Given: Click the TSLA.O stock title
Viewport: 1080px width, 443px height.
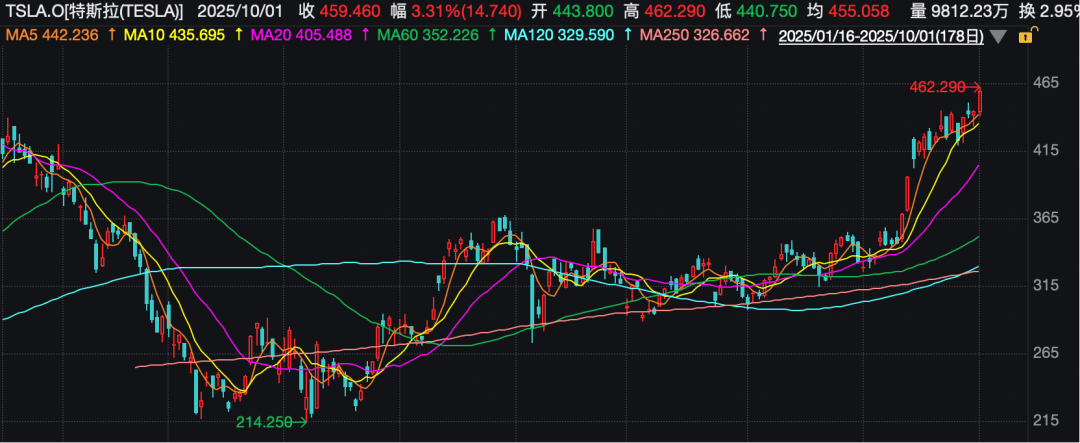Looking at the screenshot, I should 93,12.
